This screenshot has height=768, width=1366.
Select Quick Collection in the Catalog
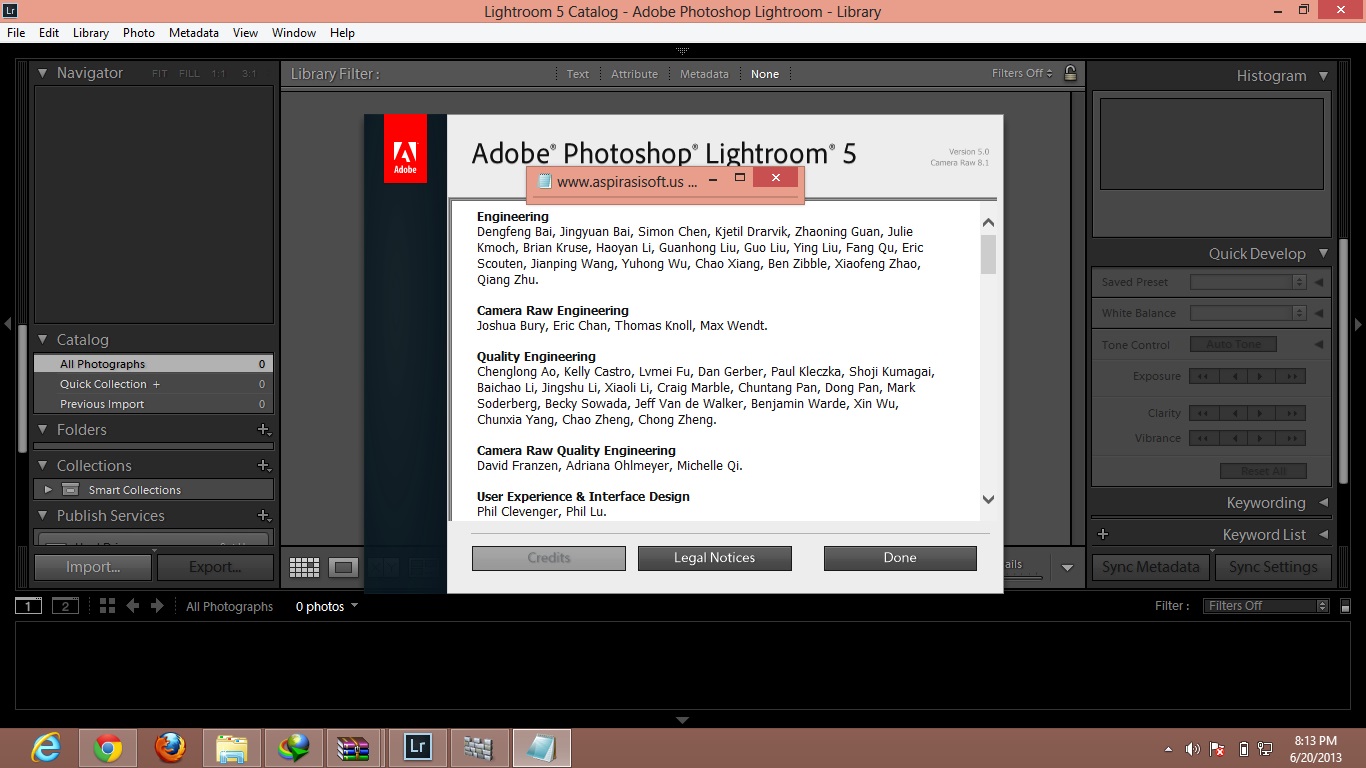(153, 384)
